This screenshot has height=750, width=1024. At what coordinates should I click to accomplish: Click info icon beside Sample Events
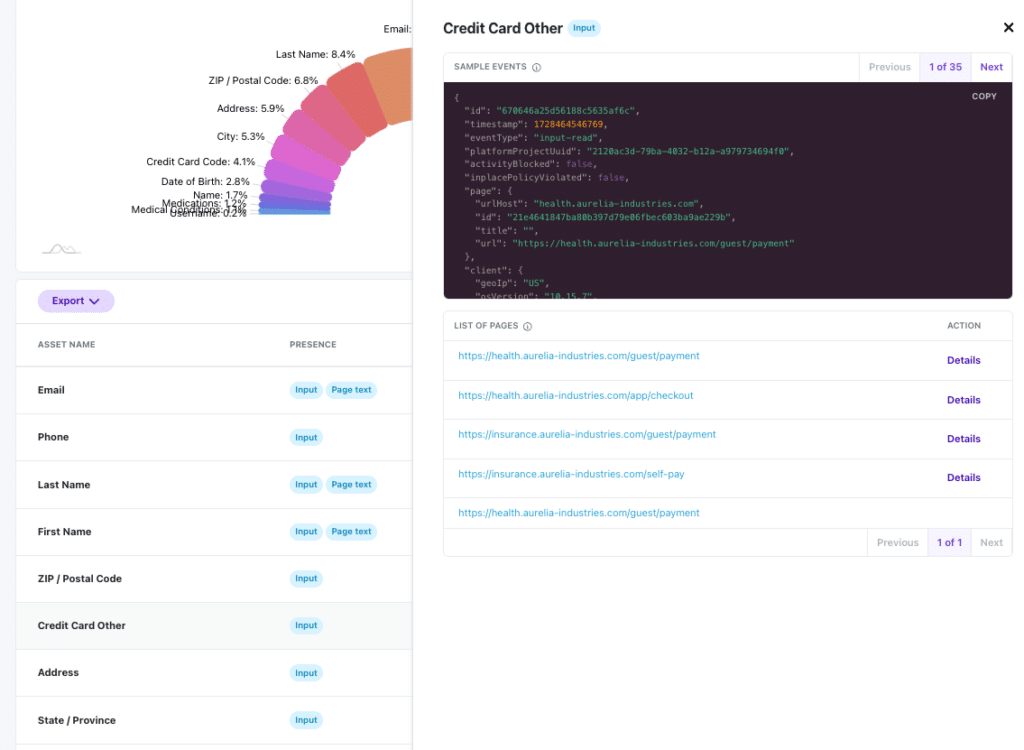(x=536, y=67)
